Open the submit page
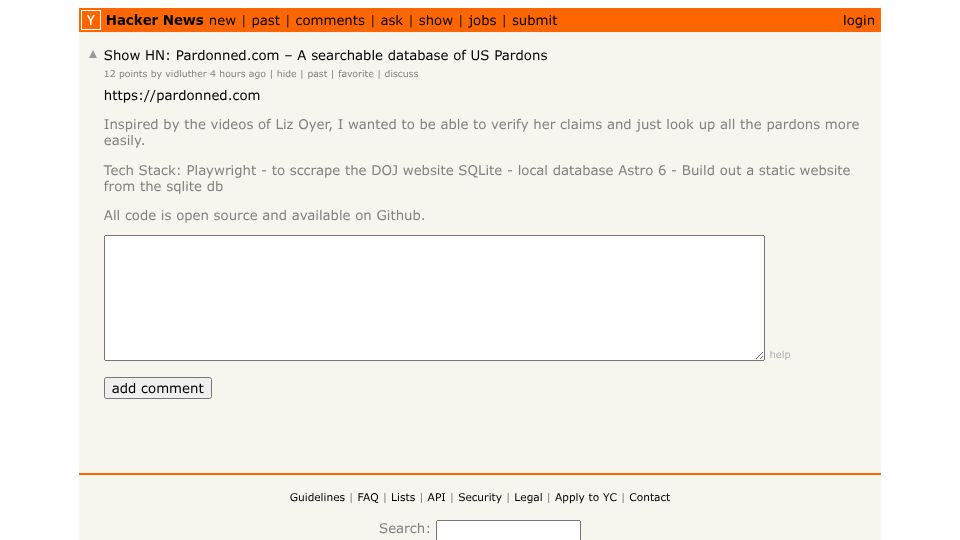Screen dimensions: 960x540 tap(534, 20)
